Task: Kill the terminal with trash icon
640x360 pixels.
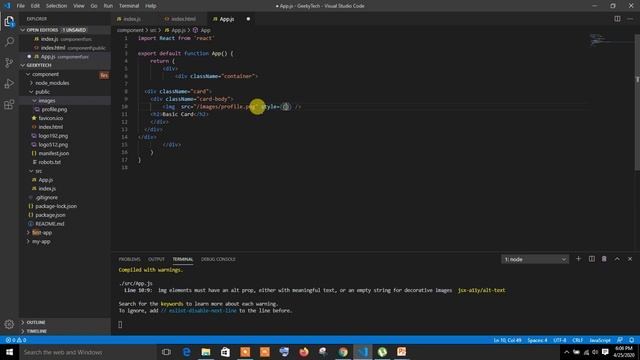Action: point(604,259)
